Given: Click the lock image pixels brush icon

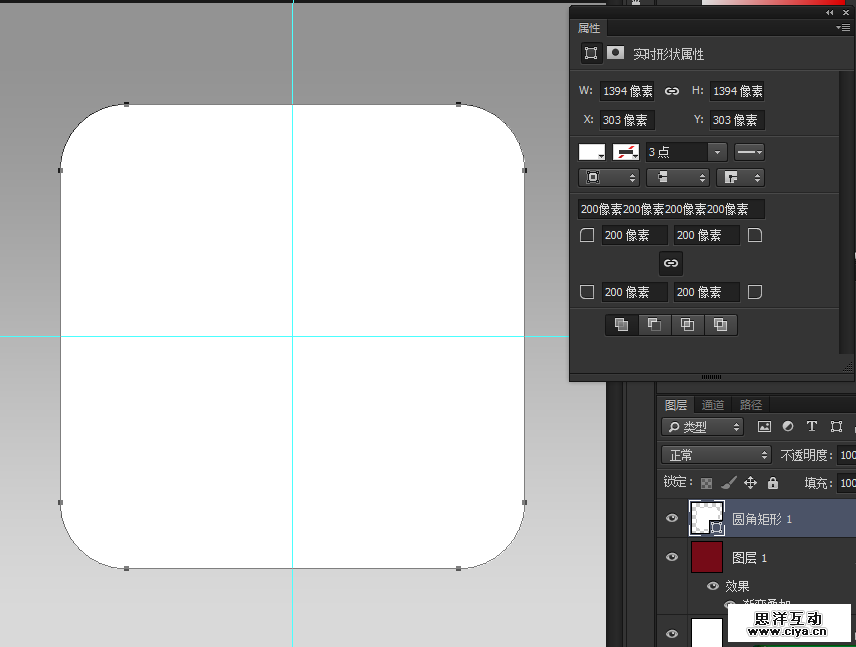Looking at the screenshot, I should [x=729, y=483].
